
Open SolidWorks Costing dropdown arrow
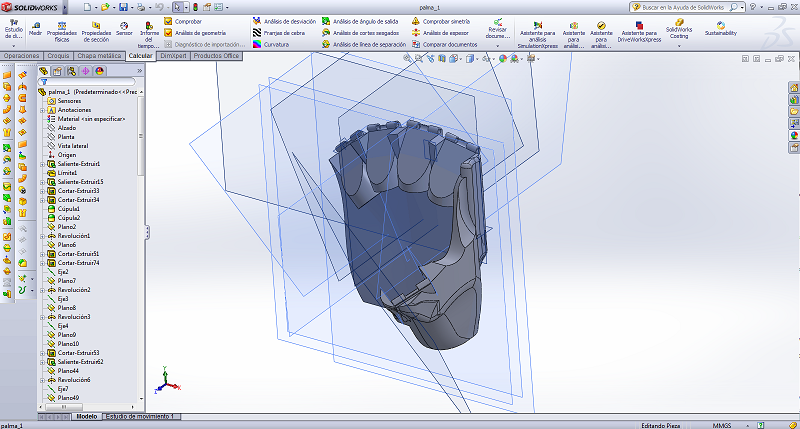point(679,46)
